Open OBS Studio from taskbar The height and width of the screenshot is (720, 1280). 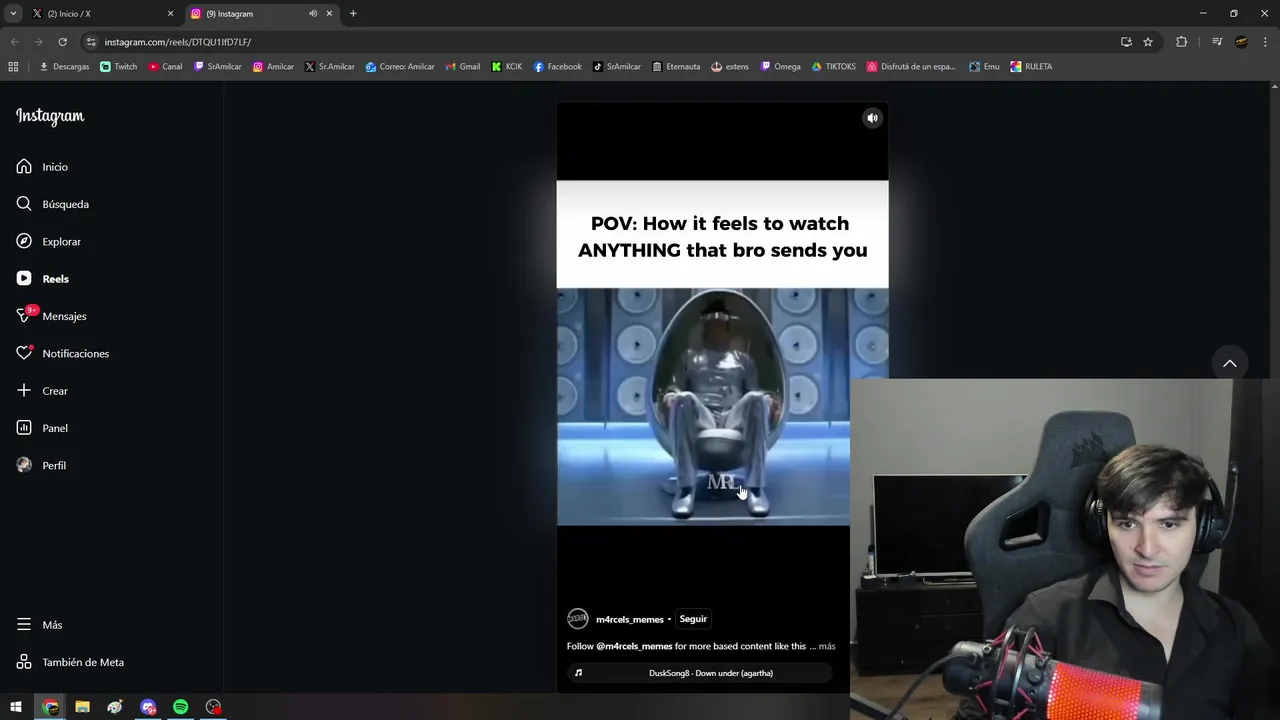(213, 707)
